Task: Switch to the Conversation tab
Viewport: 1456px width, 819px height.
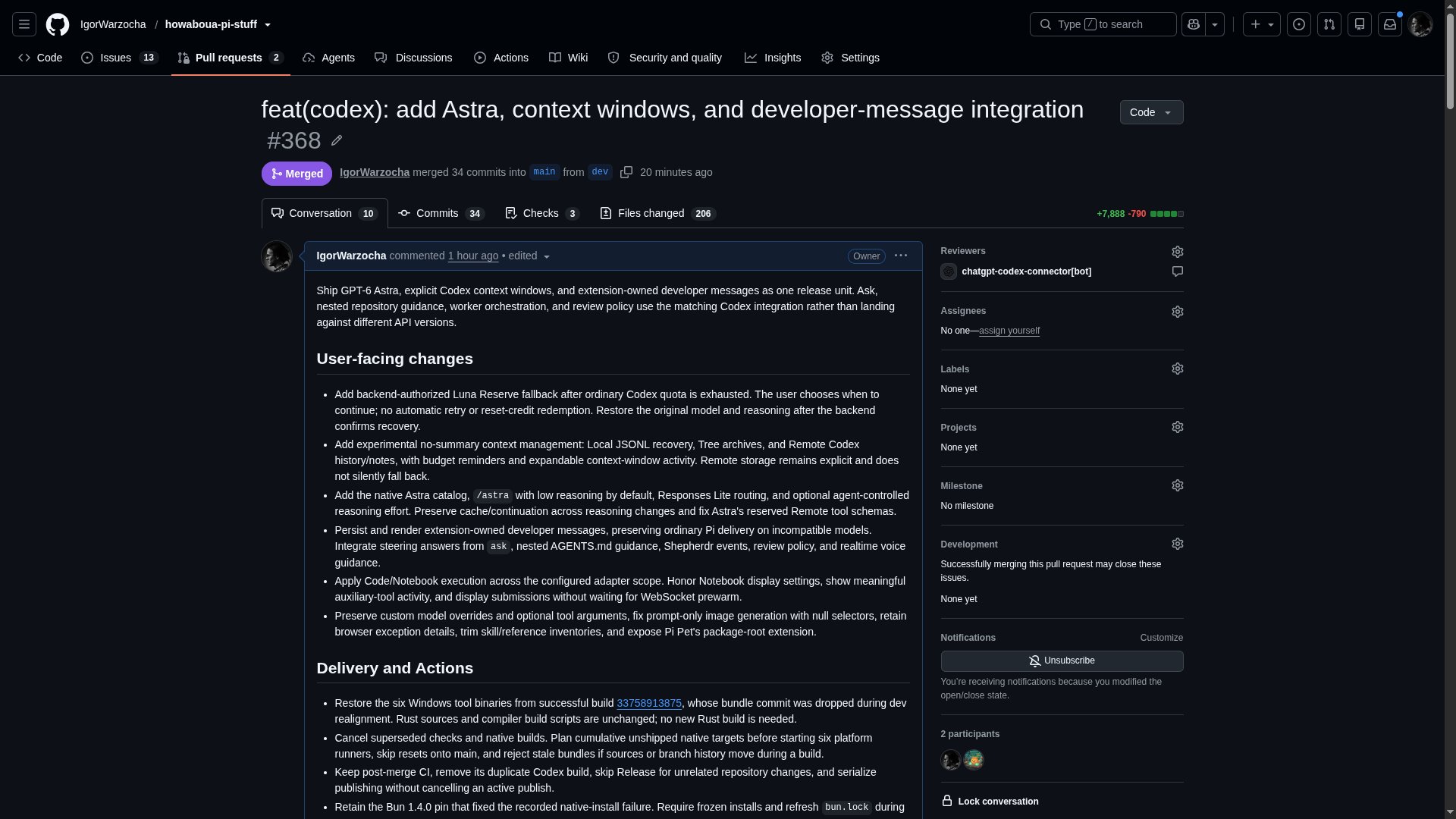Action: 325,213
